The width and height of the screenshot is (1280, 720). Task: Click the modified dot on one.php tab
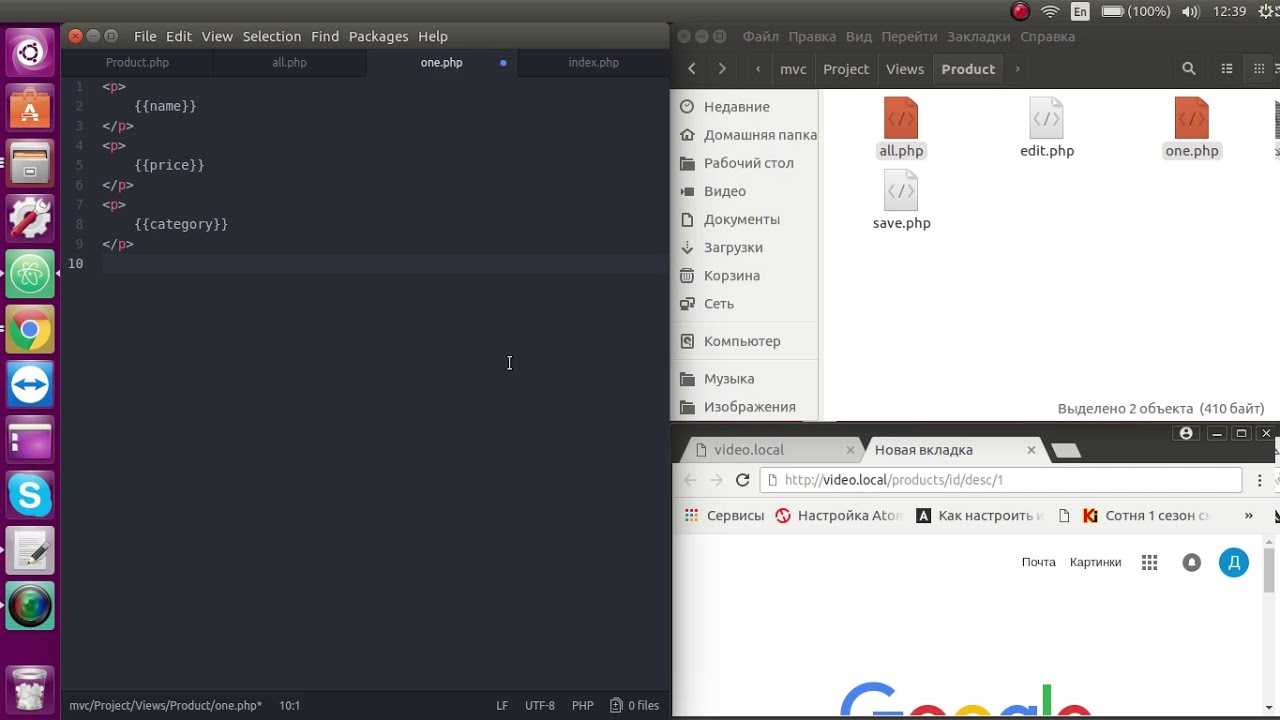(x=503, y=62)
